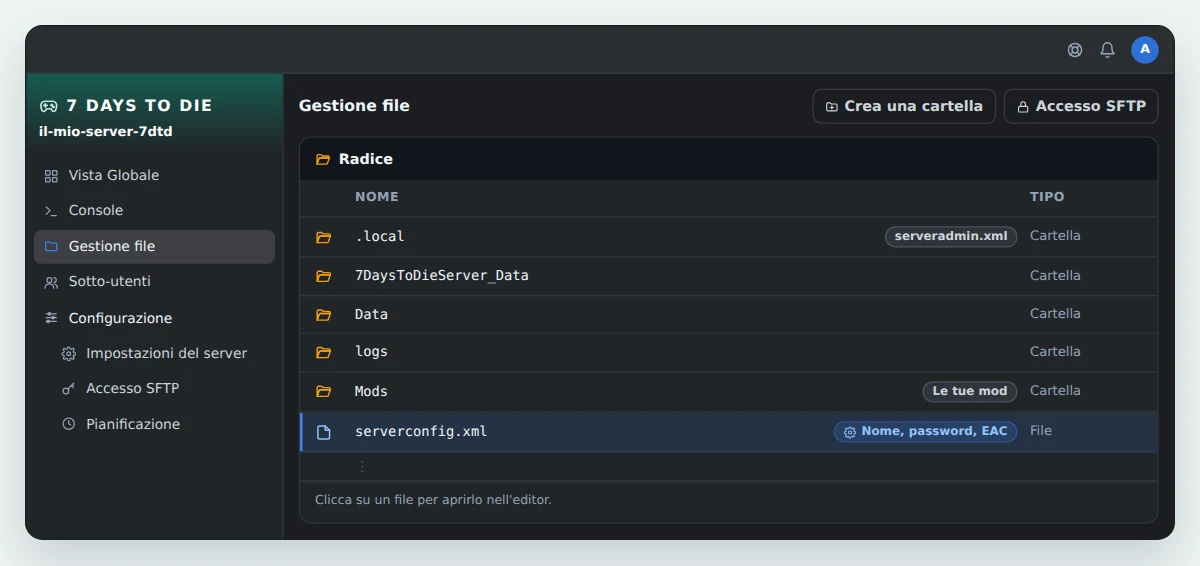Click the folder icon in the Mods row
The image size is (1200, 566).
click(323, 391)
